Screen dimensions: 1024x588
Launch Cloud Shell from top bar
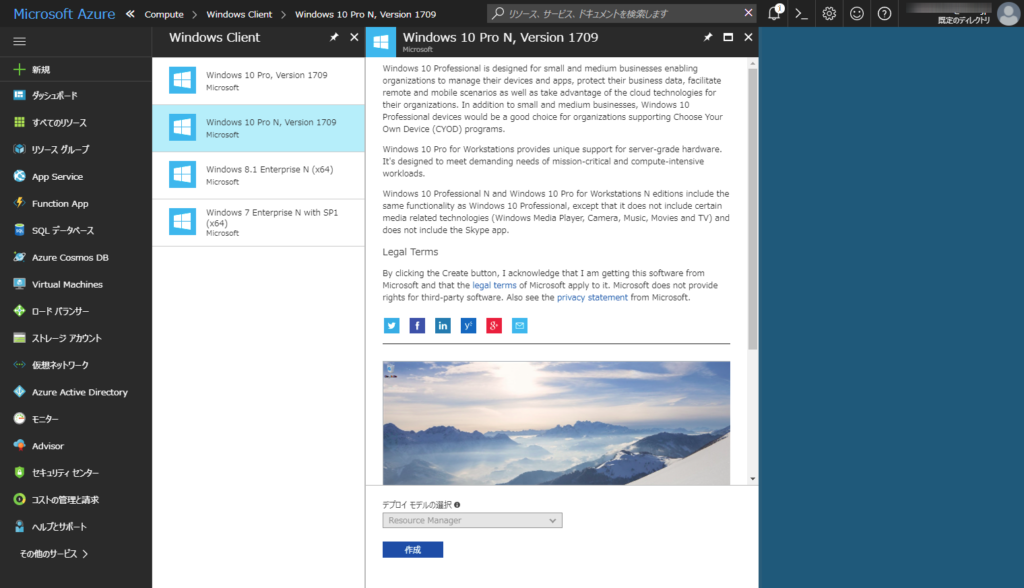(801, 13)
